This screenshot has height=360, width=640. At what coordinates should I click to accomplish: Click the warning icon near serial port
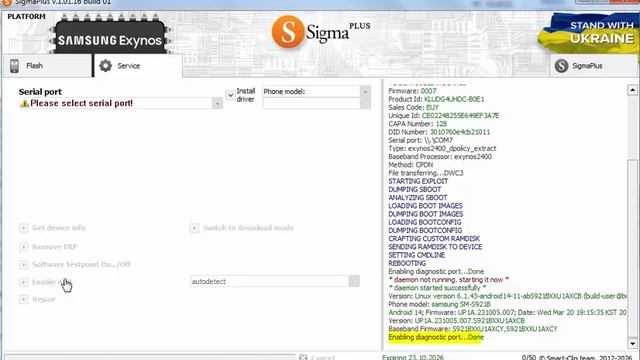coord(24,104)
